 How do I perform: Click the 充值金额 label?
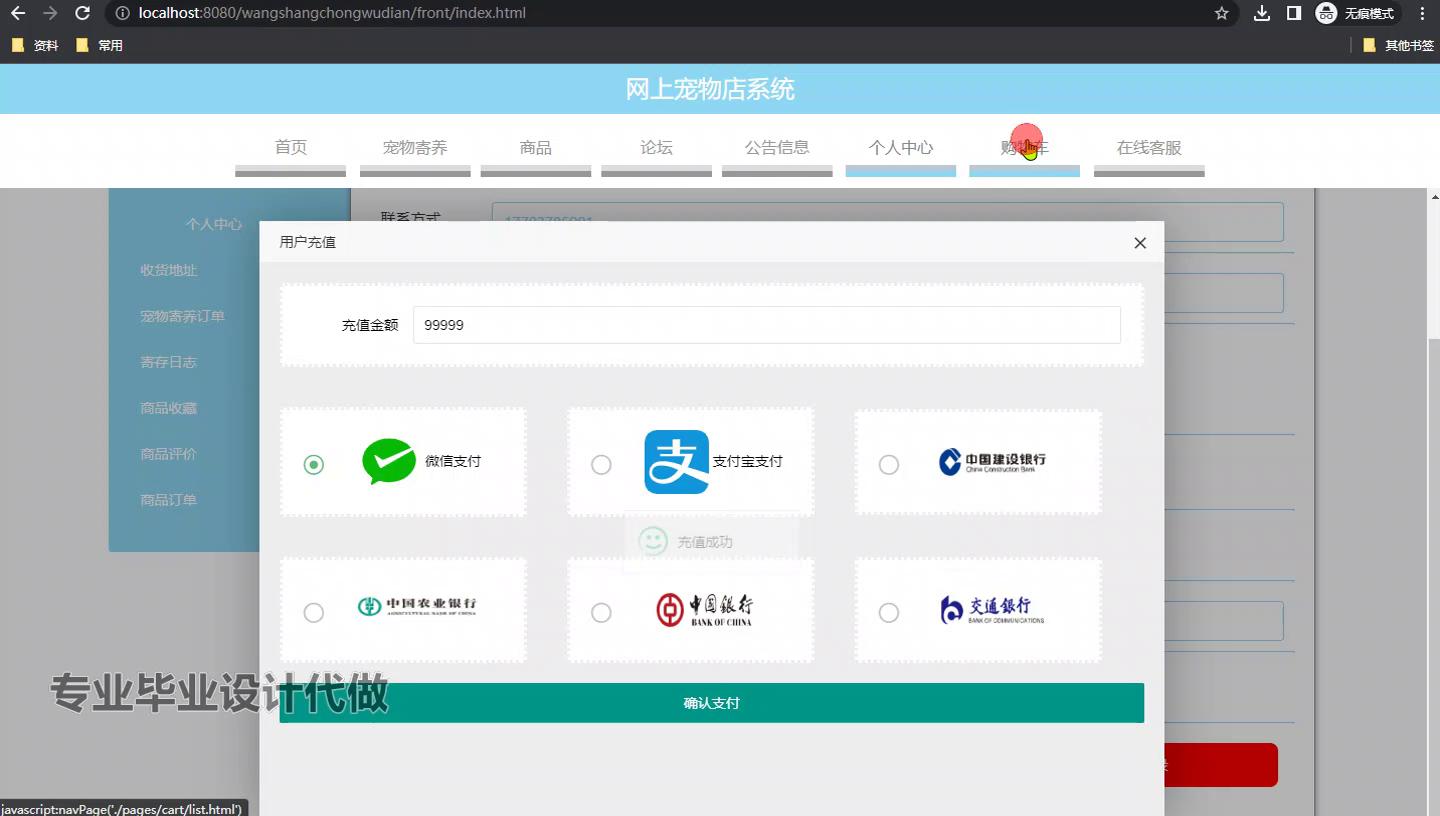click(x=370, y=325)
